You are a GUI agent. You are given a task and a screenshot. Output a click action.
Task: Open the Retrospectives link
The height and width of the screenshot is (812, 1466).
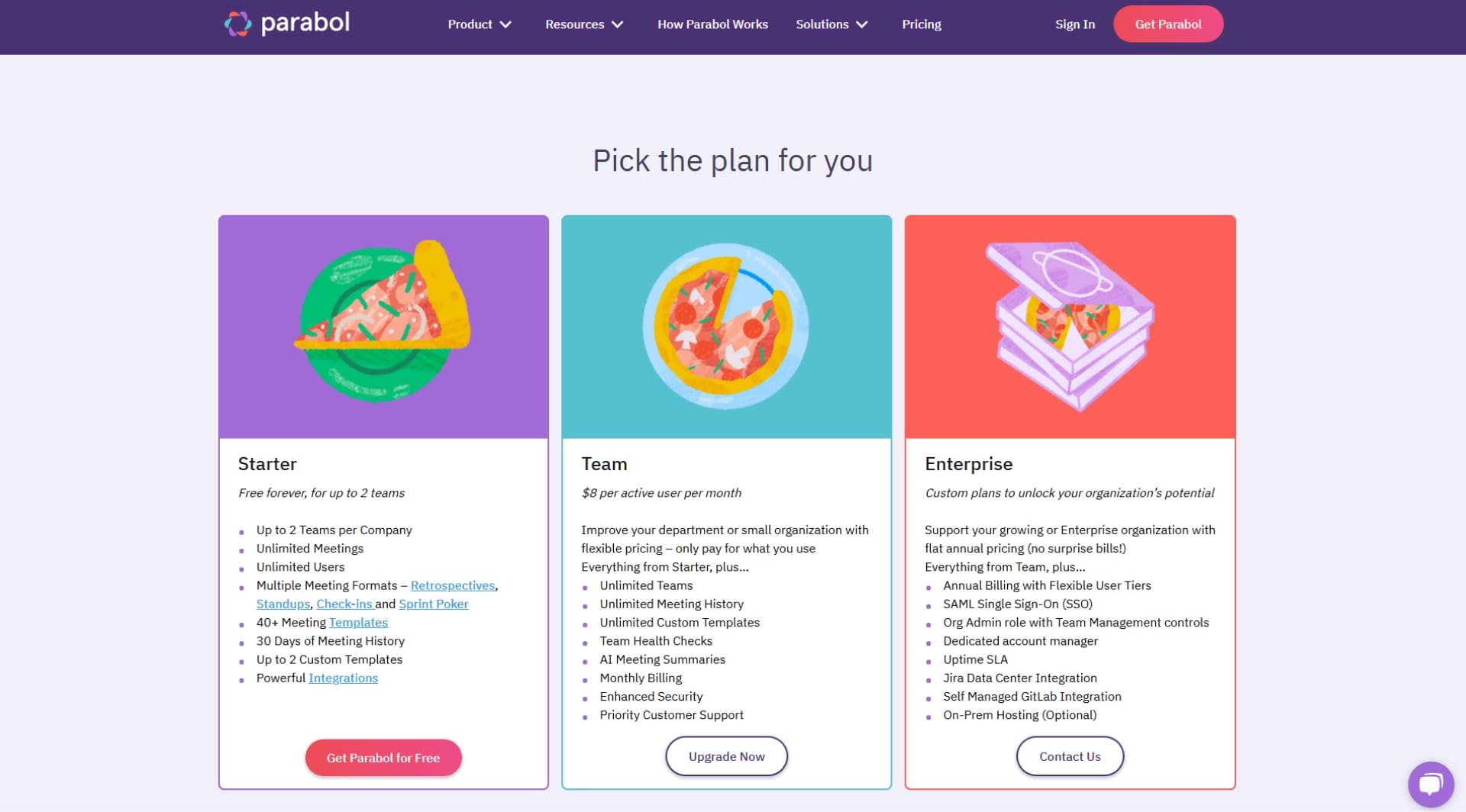click(x=453, y=585)
